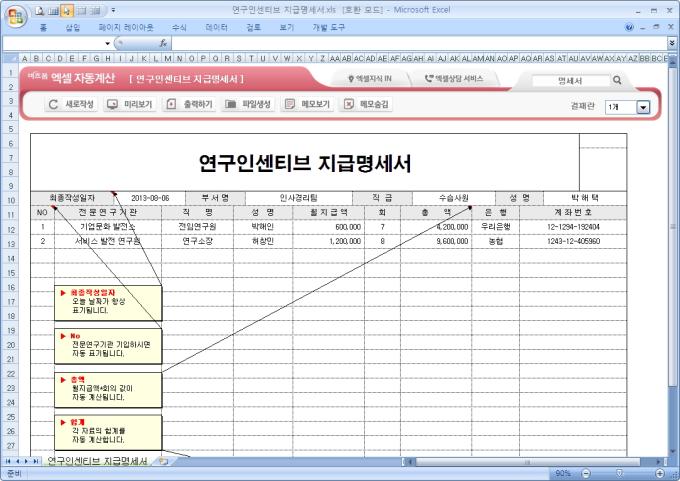This screenshot has width=680, height=481.
Task: Click the Excel help question mark icon
Action: (629, 27)
